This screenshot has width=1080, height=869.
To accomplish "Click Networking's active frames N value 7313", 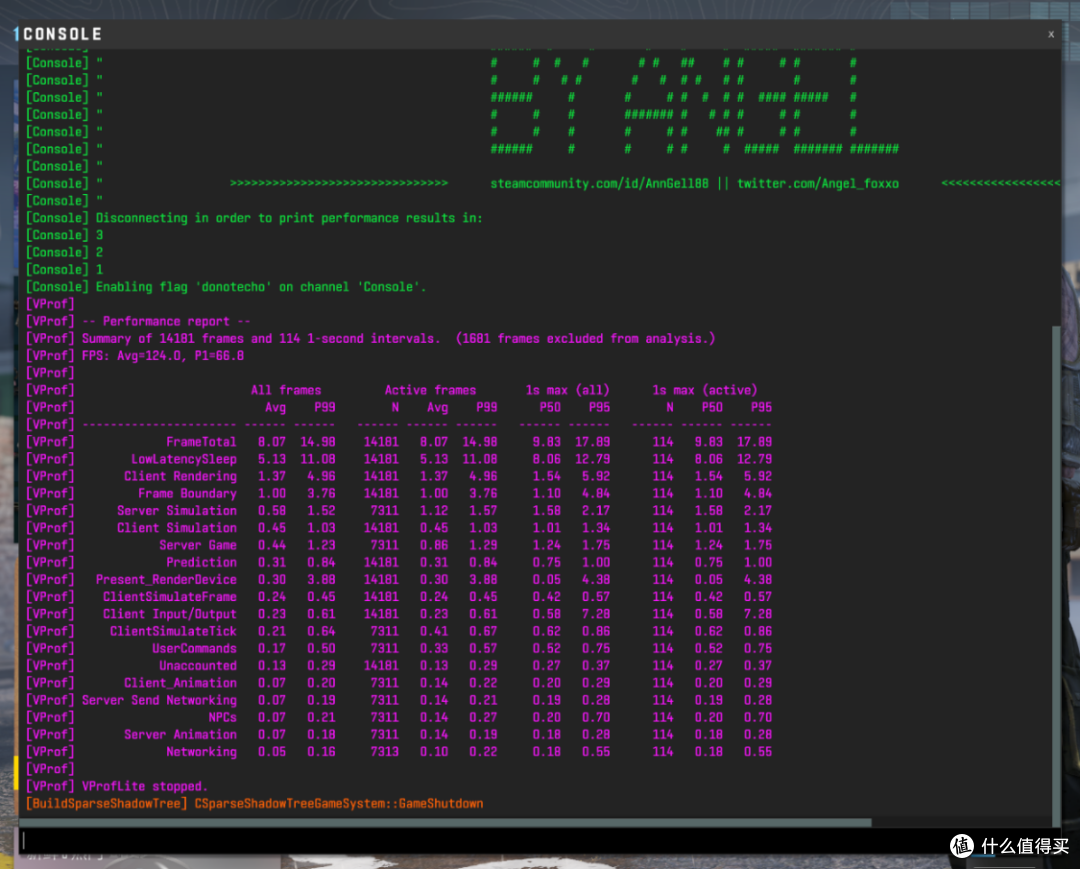I will (x=384, y=752).
